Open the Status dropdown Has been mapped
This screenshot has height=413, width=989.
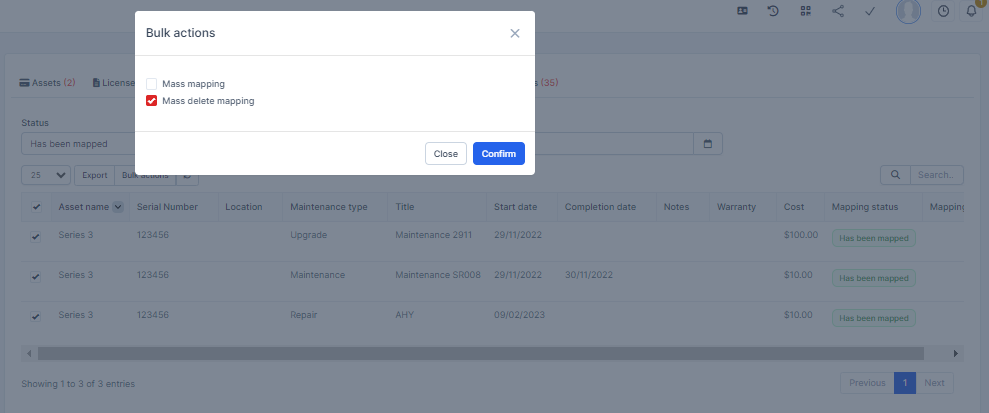click(x=78, y=144)
